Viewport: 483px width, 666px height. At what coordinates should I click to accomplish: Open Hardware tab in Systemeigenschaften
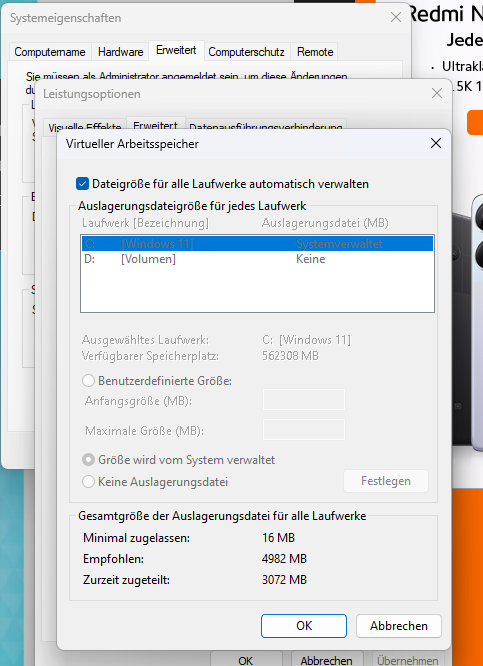(120, 52)
